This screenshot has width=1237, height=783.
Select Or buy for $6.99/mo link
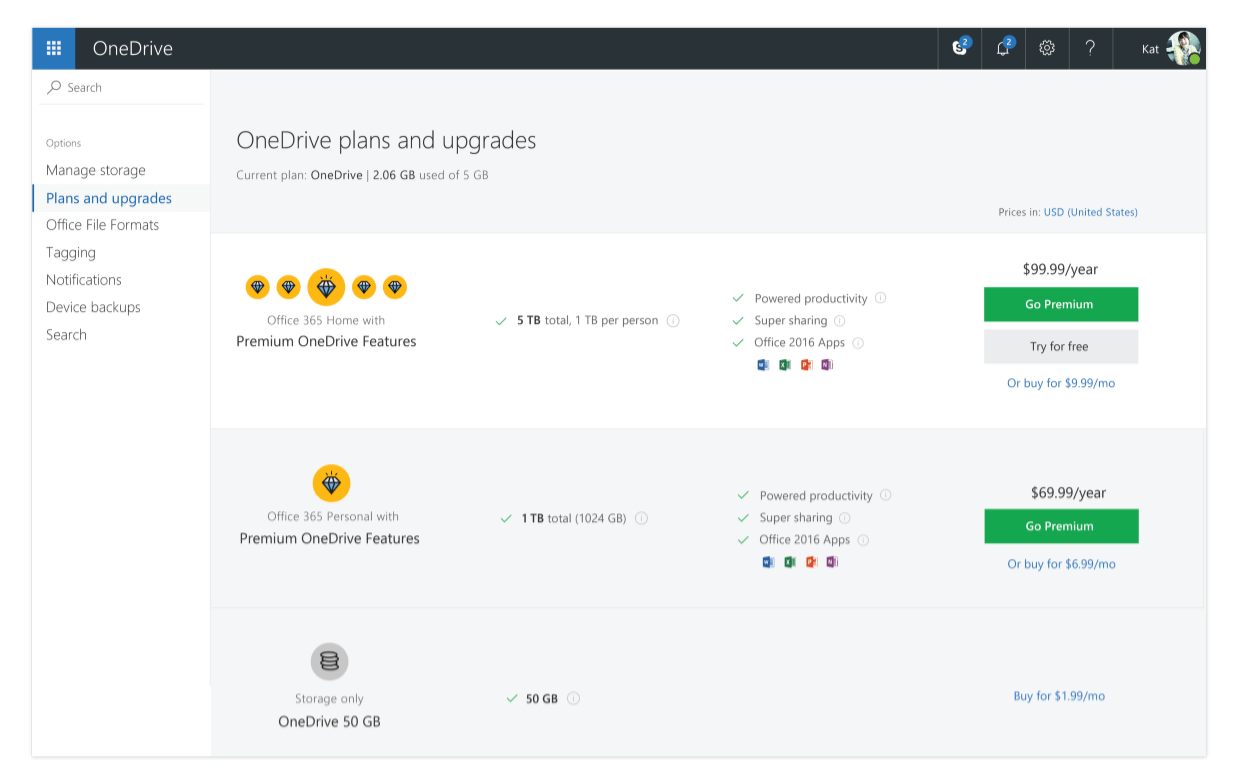coord(1061,564)
